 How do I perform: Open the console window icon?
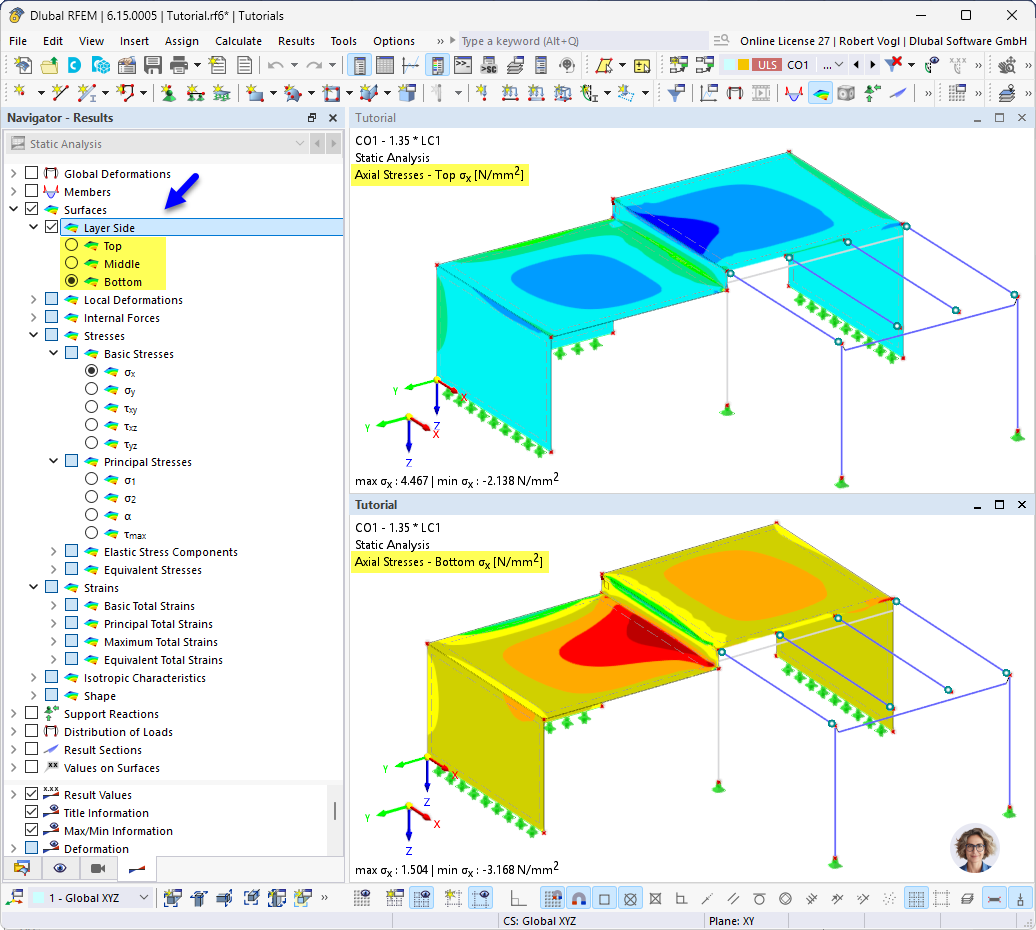[x=463, y=65]
